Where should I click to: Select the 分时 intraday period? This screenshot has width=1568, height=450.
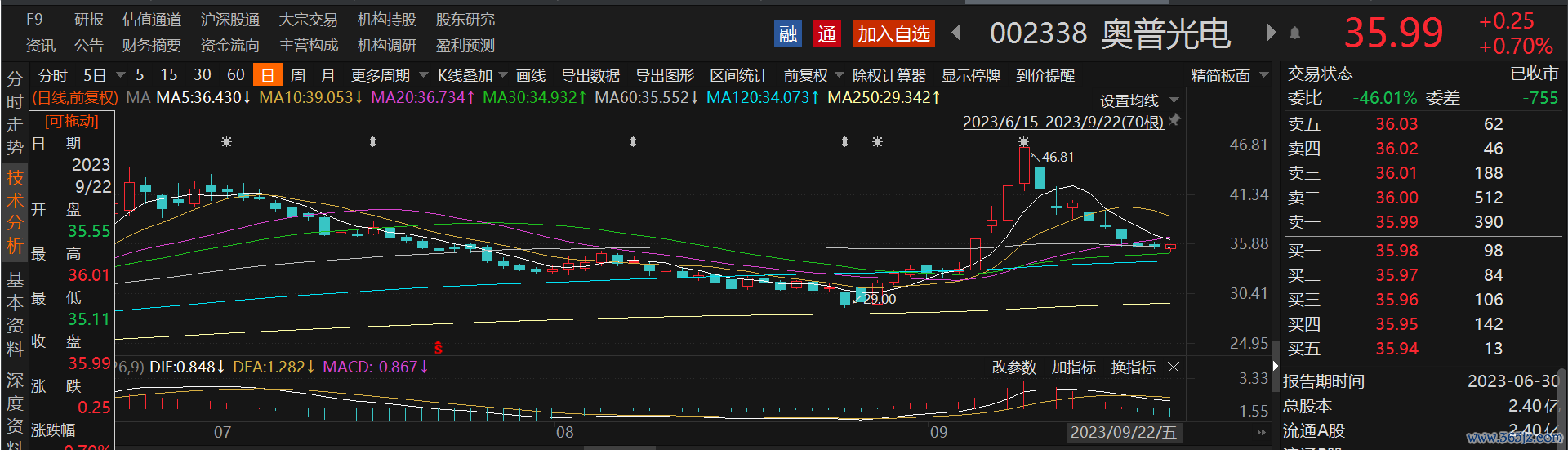coord(53,75)
